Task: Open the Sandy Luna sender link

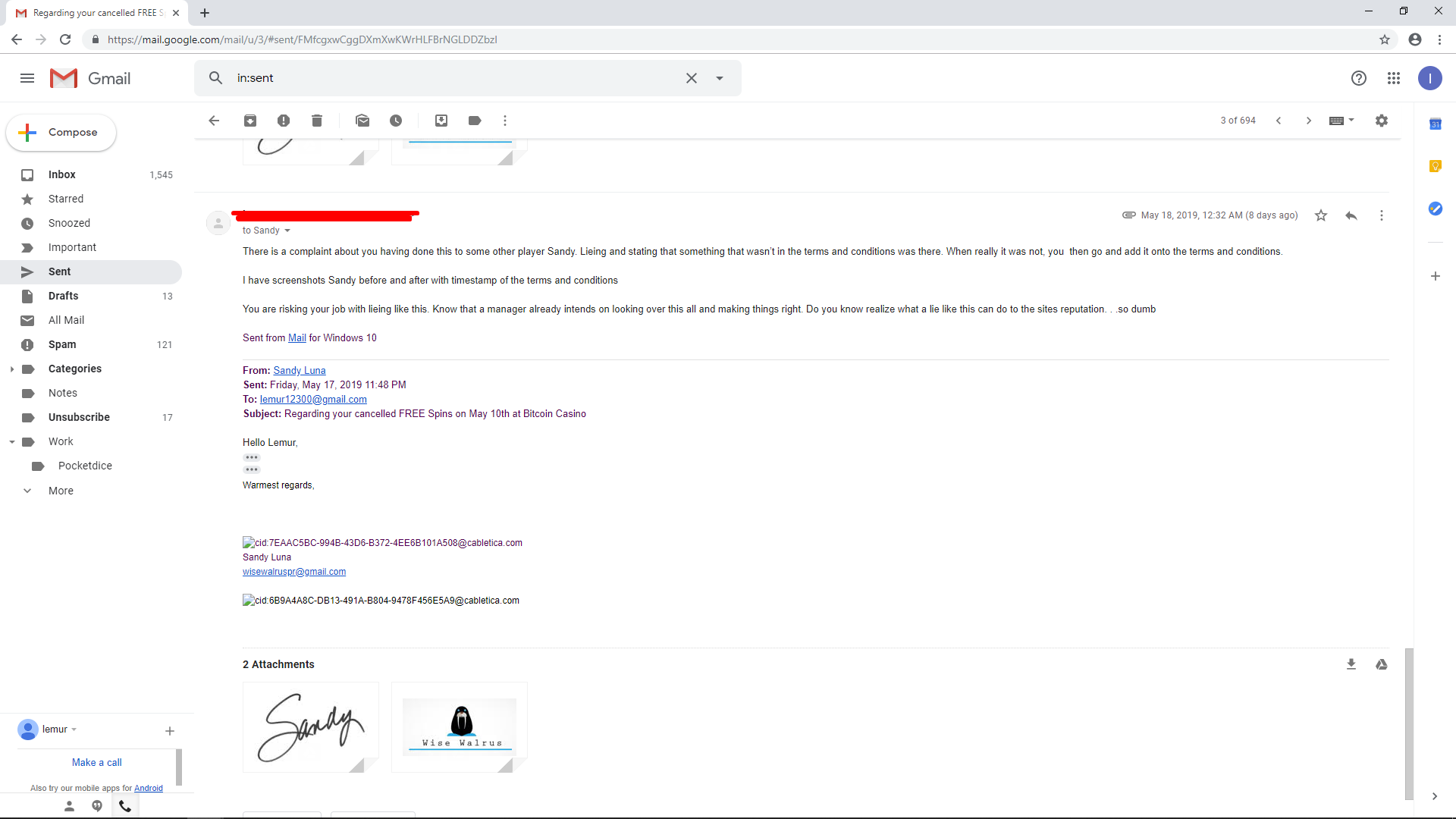Action: click(300, 371)
